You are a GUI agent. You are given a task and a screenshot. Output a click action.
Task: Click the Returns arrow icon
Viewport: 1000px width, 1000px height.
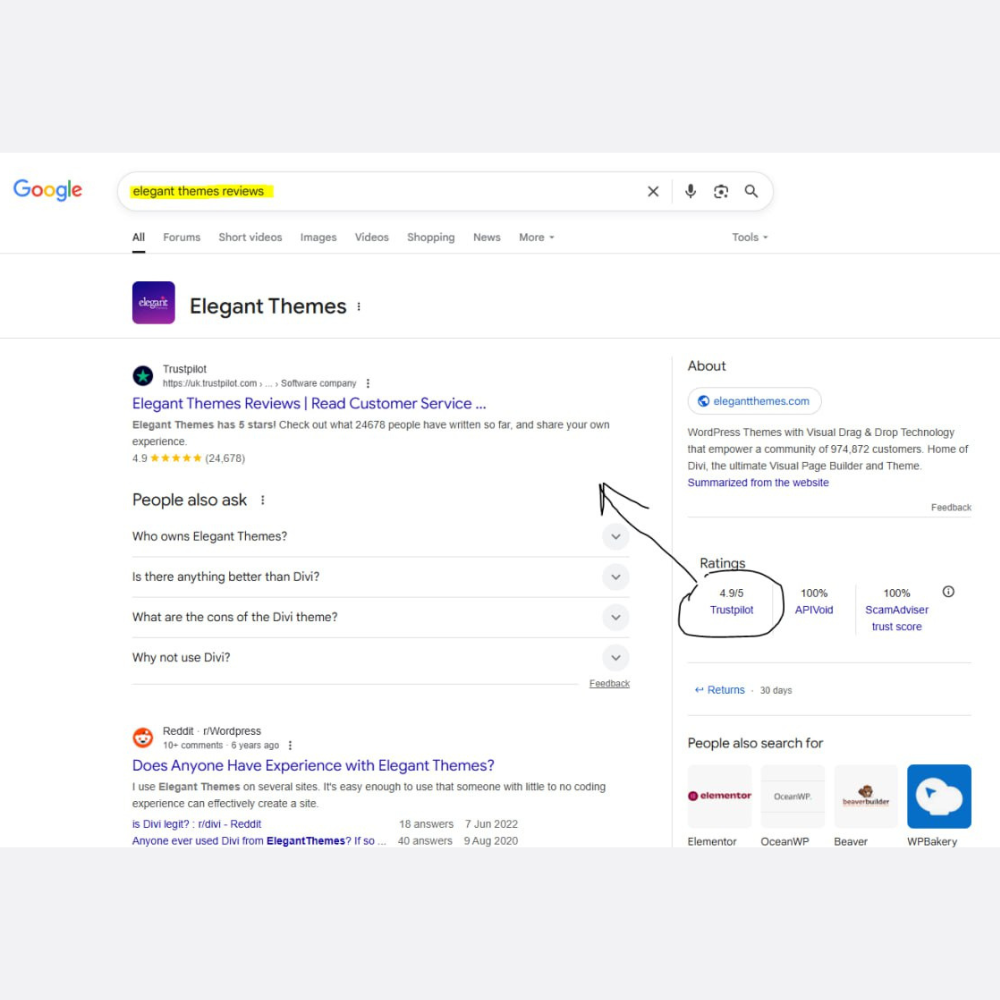(699, 690)
